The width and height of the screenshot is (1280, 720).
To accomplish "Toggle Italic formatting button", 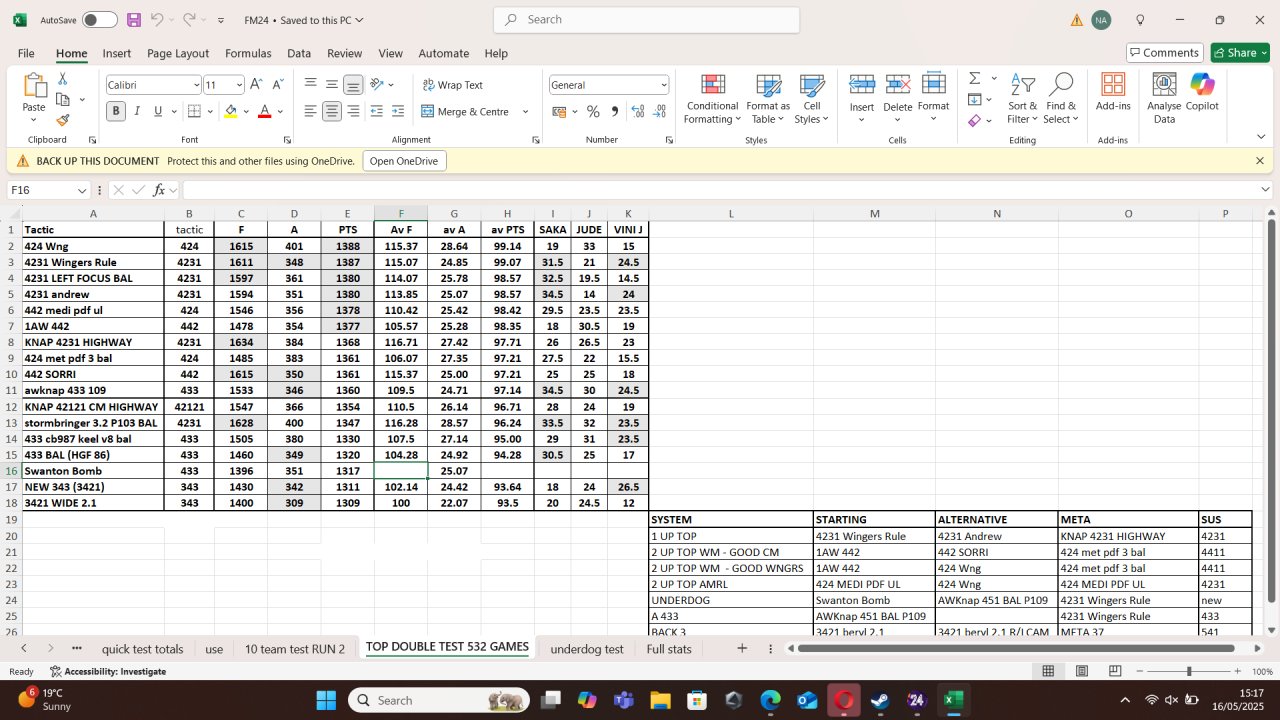I will (137, 112).
